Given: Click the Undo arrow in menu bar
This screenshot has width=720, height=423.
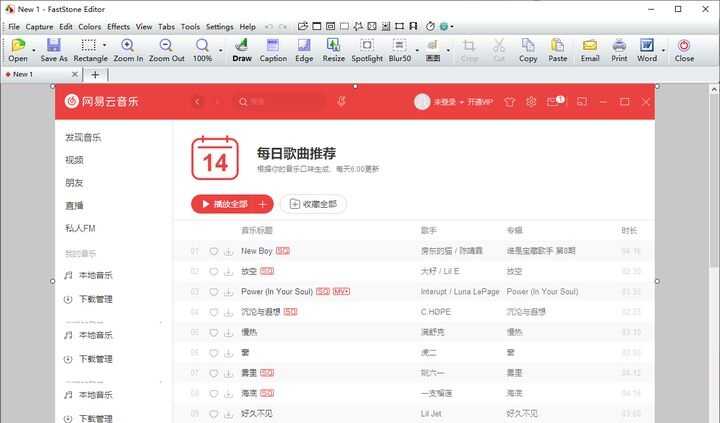Looking at the screenshot, I should point(269,27).
